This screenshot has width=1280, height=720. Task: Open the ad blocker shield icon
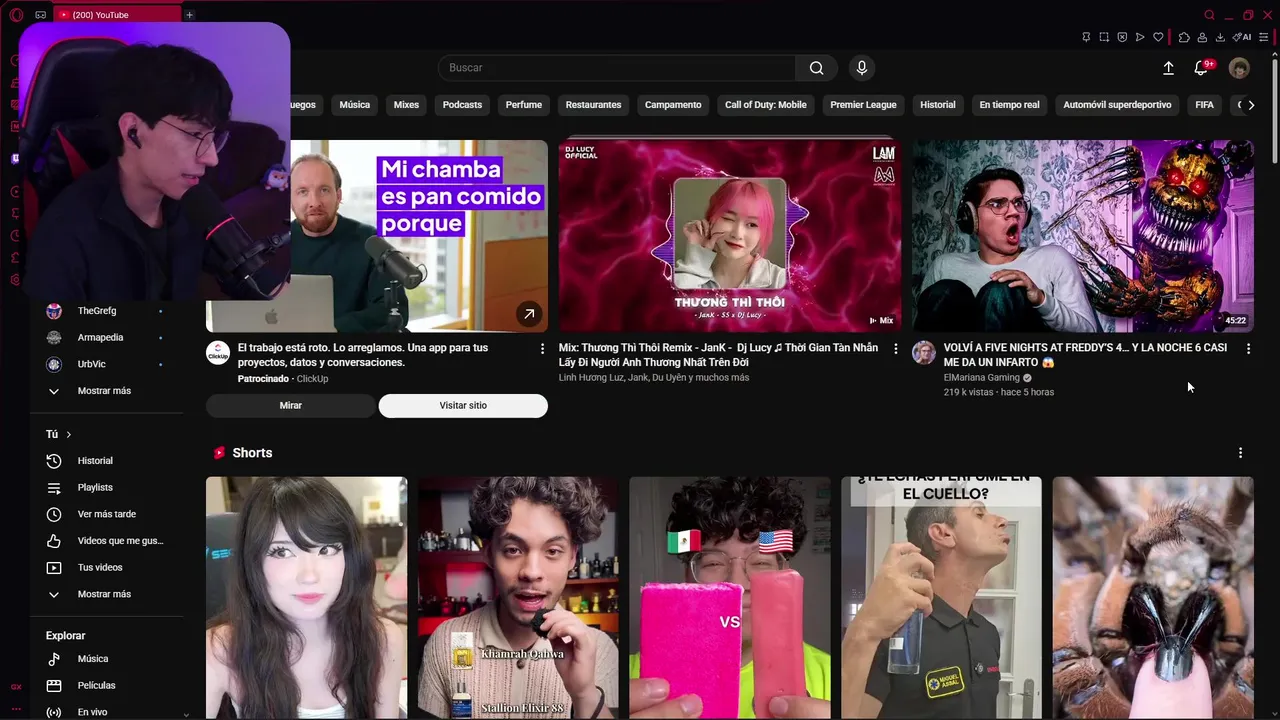click(x=1122, y=37)
